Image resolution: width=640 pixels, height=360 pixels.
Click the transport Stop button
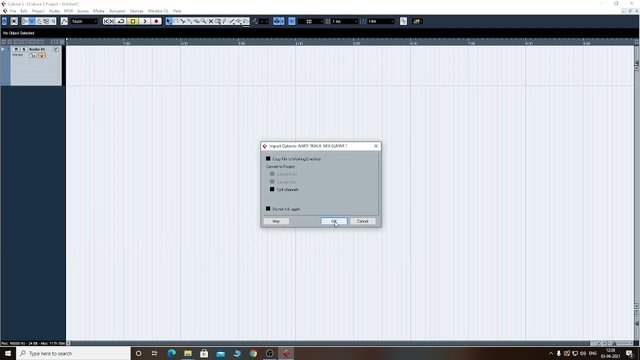[133, 21]
